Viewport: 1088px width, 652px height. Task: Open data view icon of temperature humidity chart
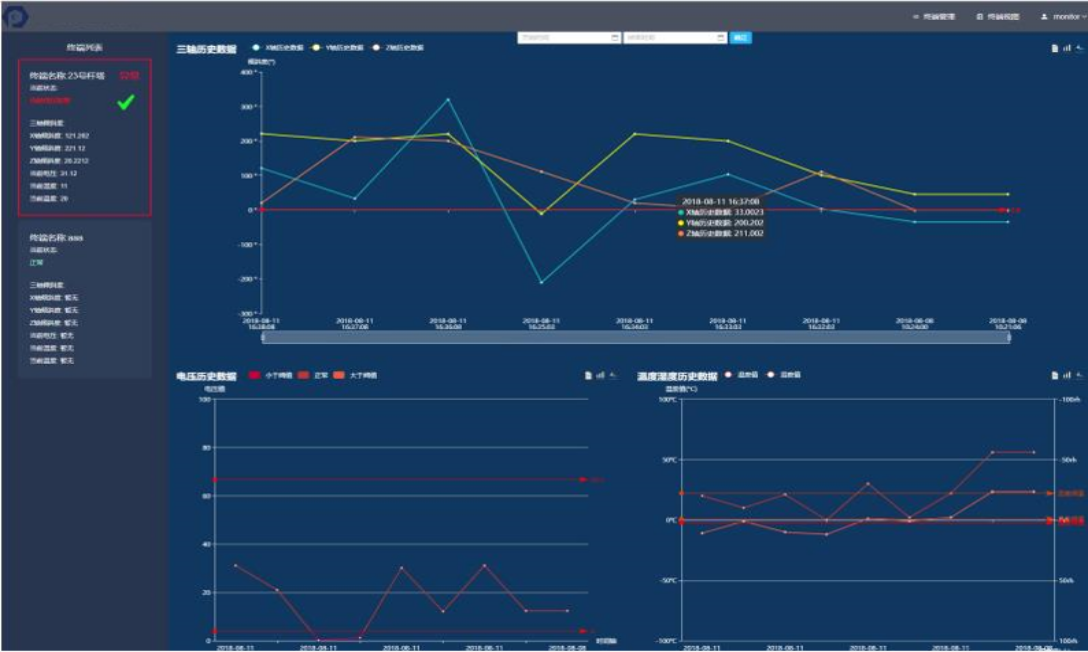[x=1054, y=376]
